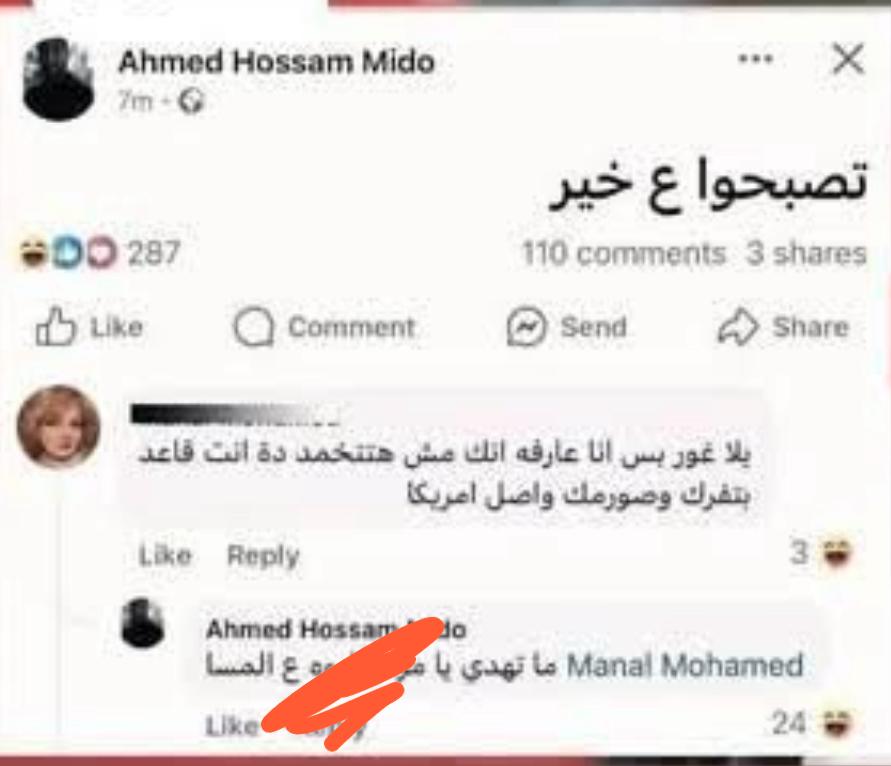Click the laughing reaction emoji on post
The image size is (891, 766).
point(32,253)
